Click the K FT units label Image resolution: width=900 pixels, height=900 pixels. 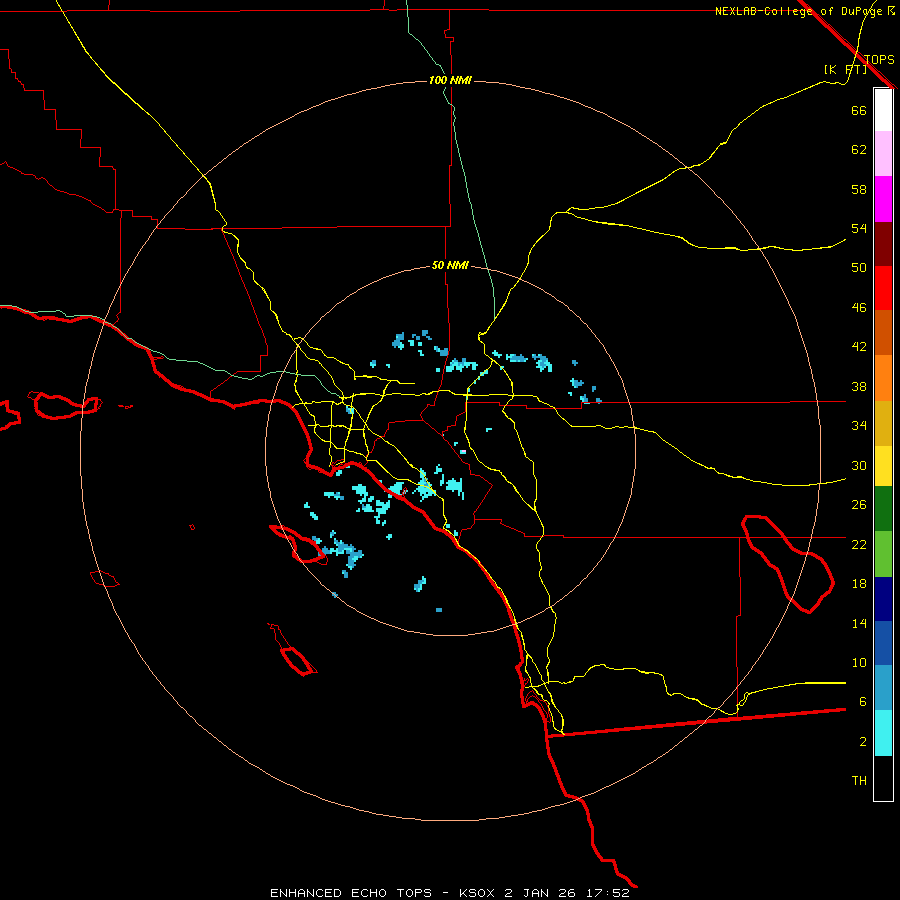click(x=845, y=70)
